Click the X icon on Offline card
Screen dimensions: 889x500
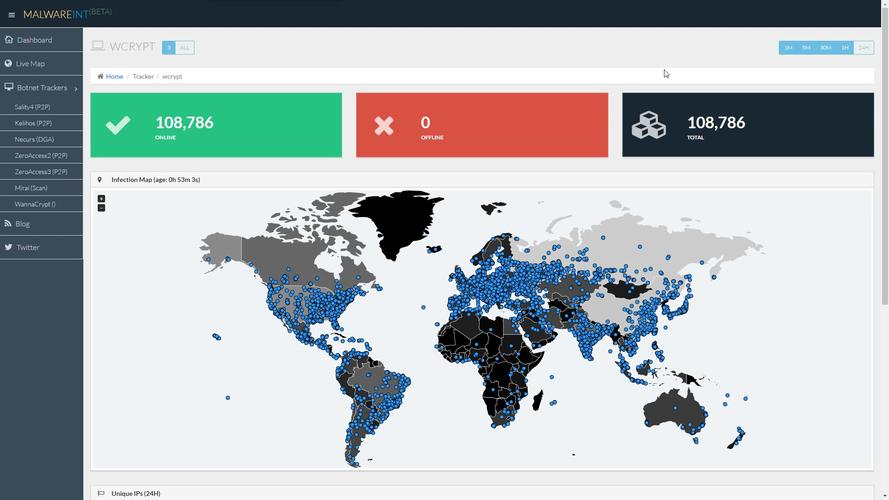[x=384, y=125]
